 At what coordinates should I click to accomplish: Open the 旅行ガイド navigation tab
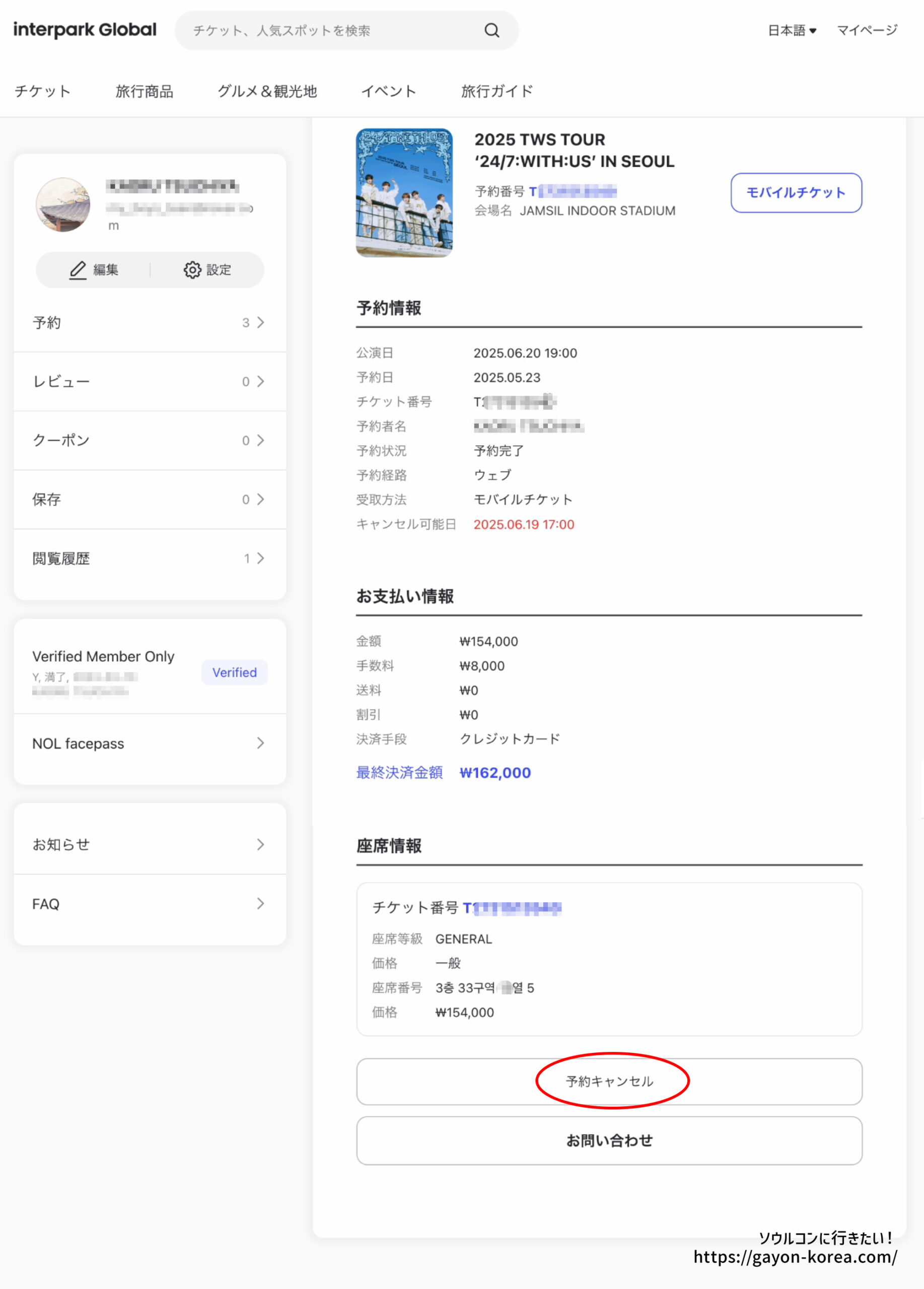point(497,91)
